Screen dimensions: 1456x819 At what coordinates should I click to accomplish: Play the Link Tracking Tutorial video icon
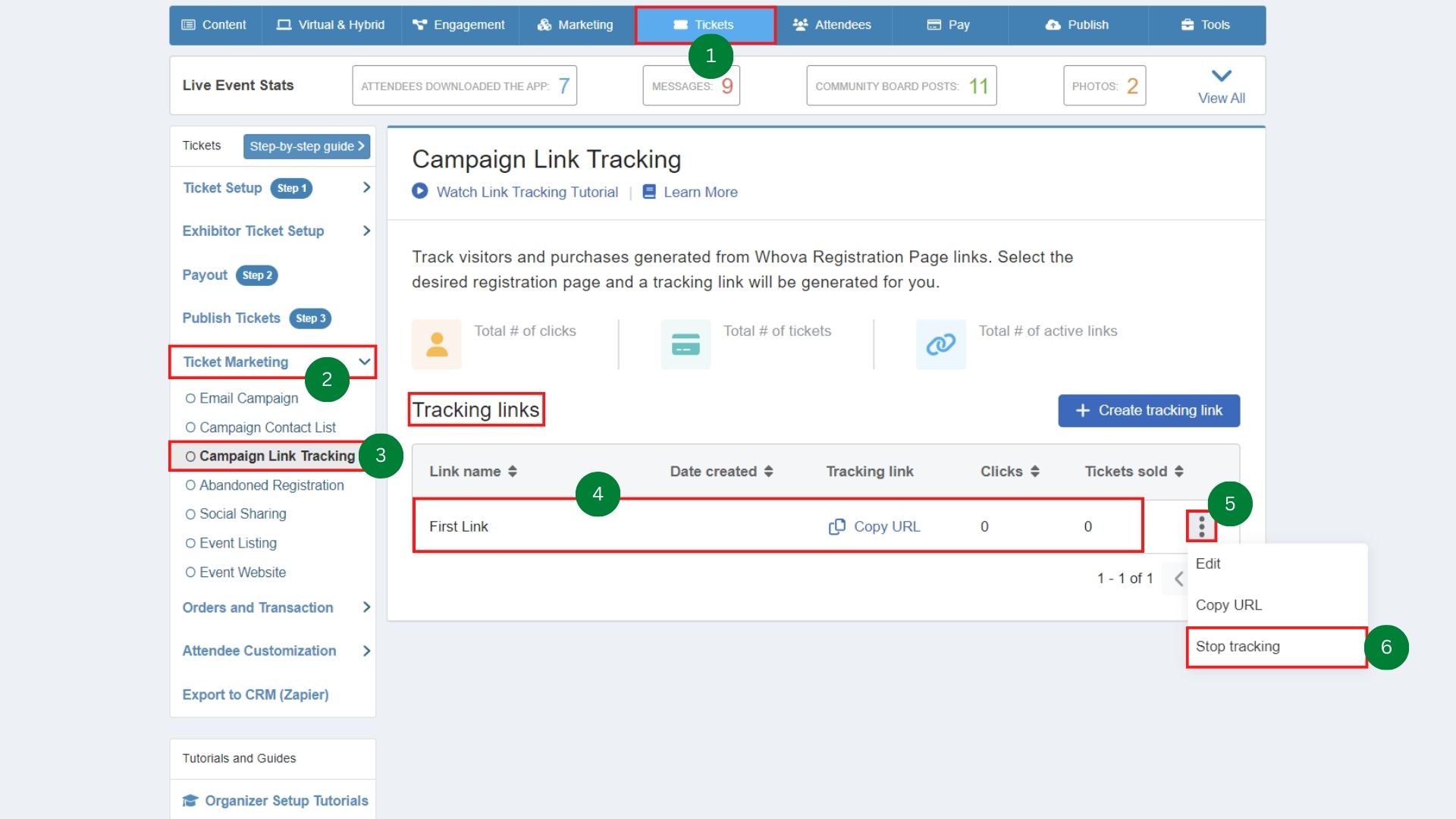point(420,191)
